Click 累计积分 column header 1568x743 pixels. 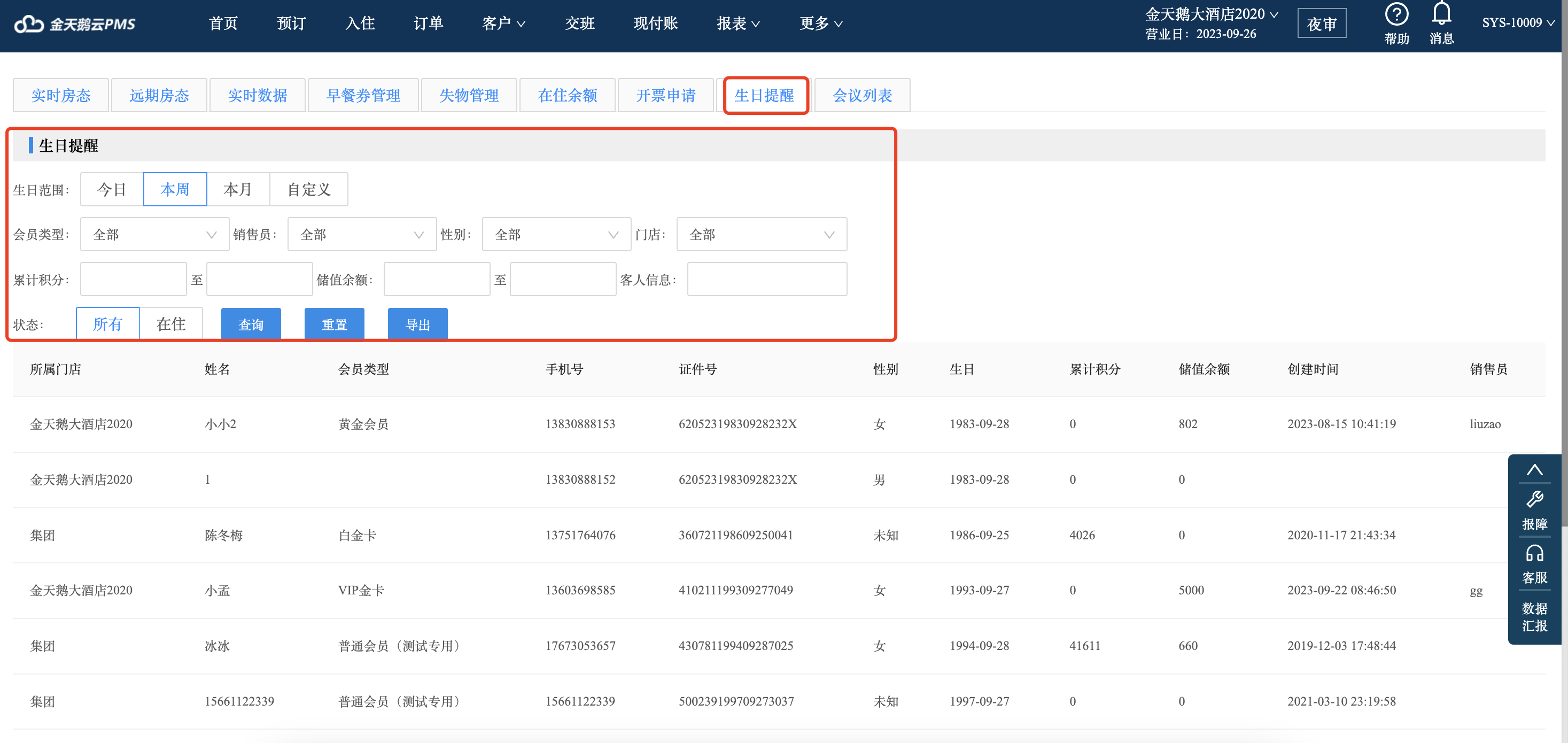[1095, 369]
